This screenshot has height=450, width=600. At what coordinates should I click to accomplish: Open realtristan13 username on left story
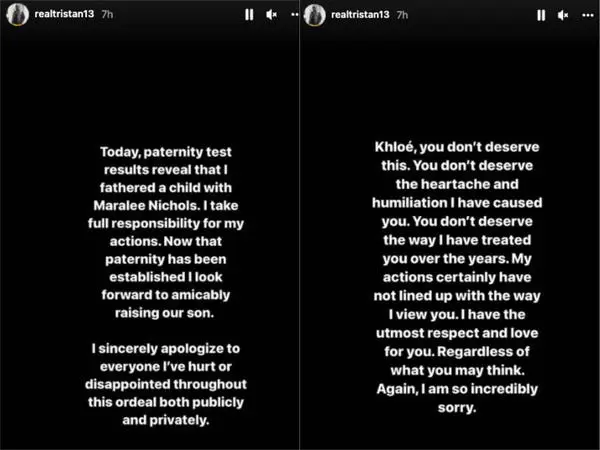[64, 14]
